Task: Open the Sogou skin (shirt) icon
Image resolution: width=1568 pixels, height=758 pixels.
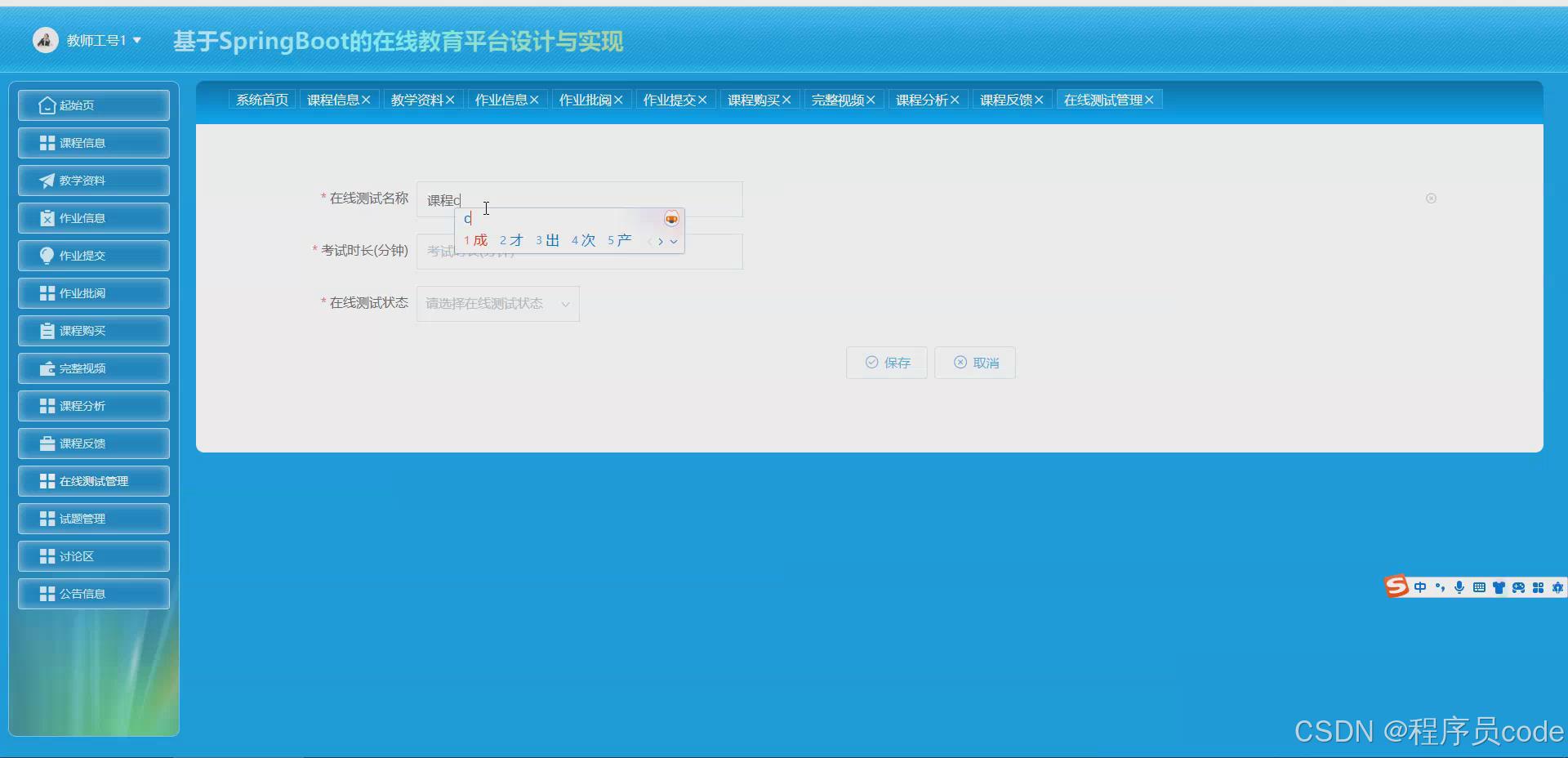Action: (1499, 587)
